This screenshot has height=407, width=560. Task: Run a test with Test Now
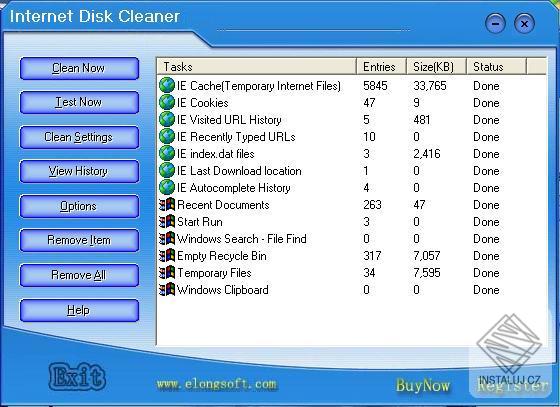coord(79,102)
